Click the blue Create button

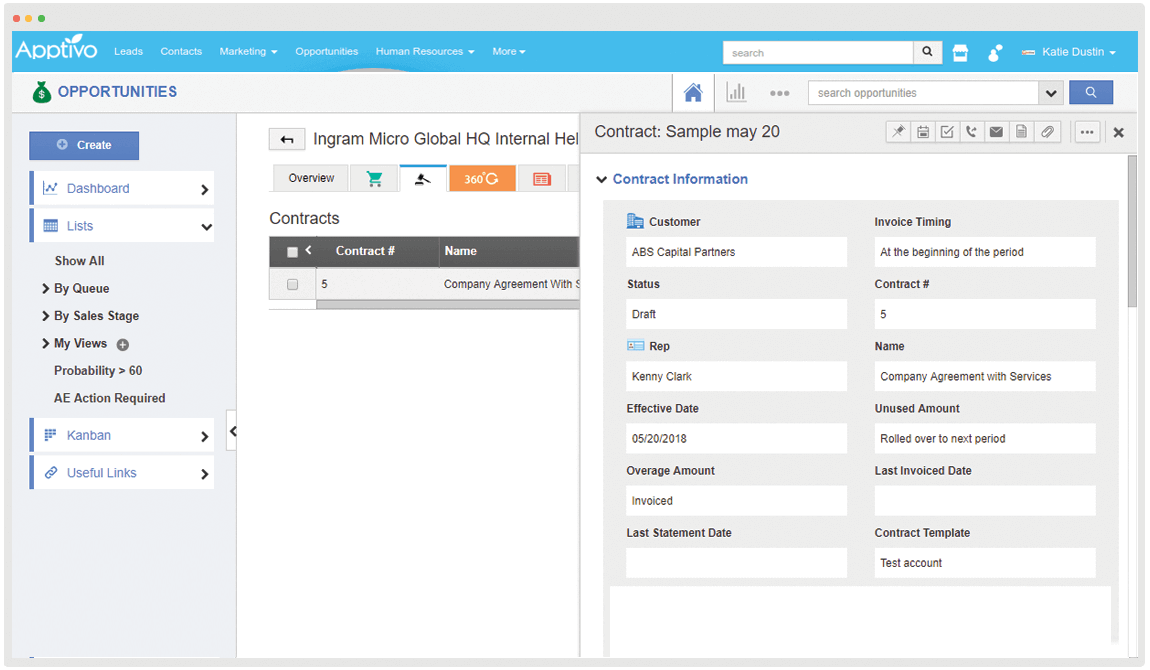pyautogui.click(x=84, y=145)
